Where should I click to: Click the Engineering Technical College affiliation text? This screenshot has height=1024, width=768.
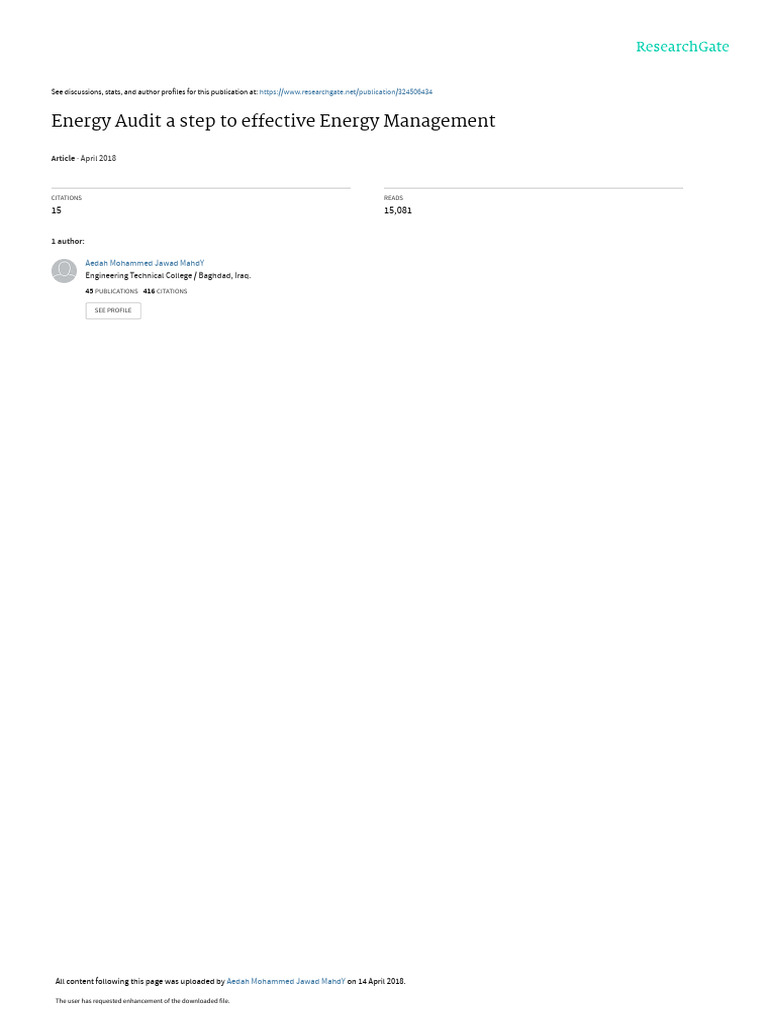[x=168, y=276]
